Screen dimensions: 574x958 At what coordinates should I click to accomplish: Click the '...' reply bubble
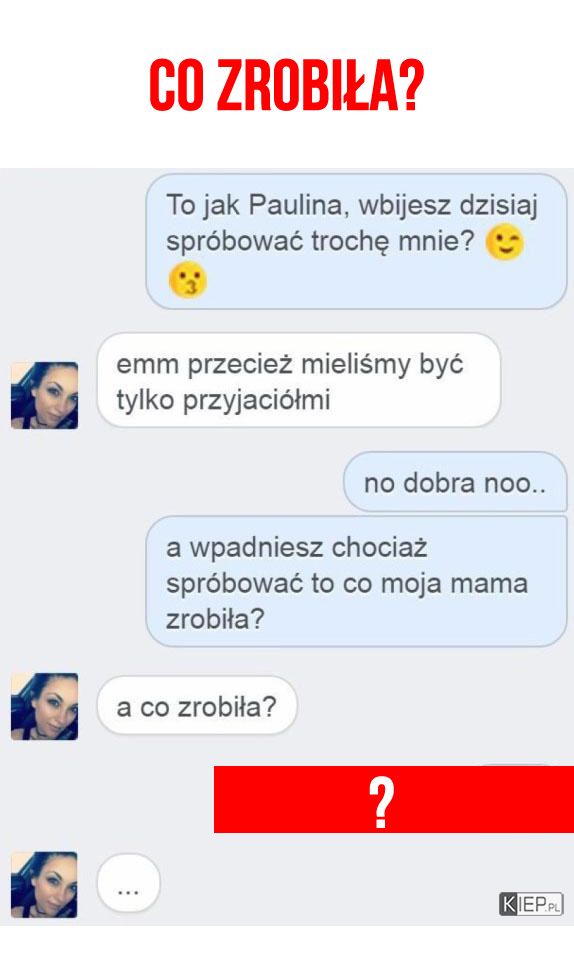coord(128,883)
